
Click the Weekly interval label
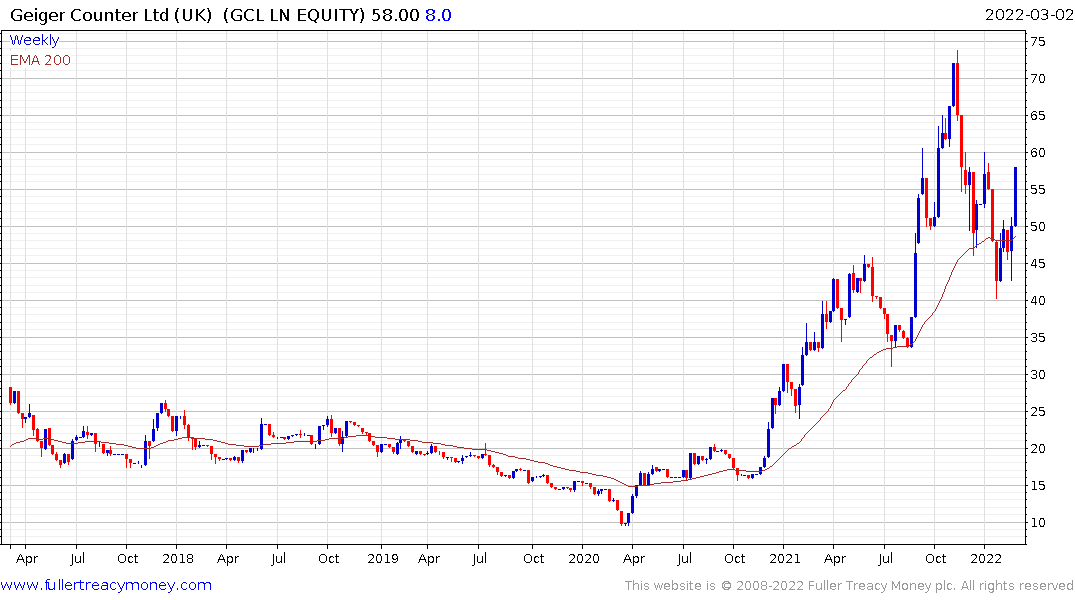pos(34,40)
